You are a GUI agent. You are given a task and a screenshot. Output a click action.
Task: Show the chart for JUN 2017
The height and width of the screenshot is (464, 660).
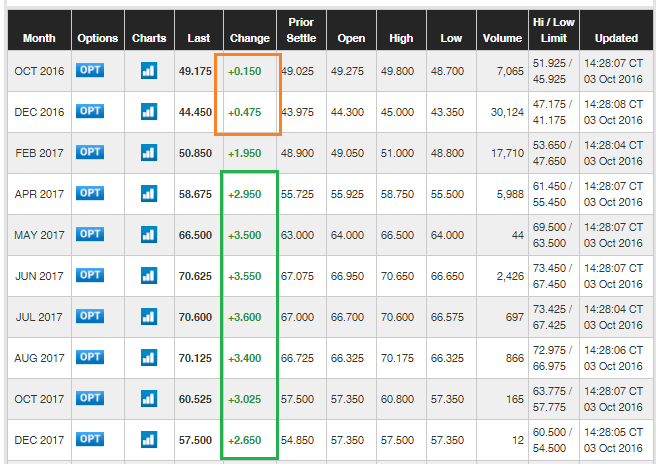point(148,275)
